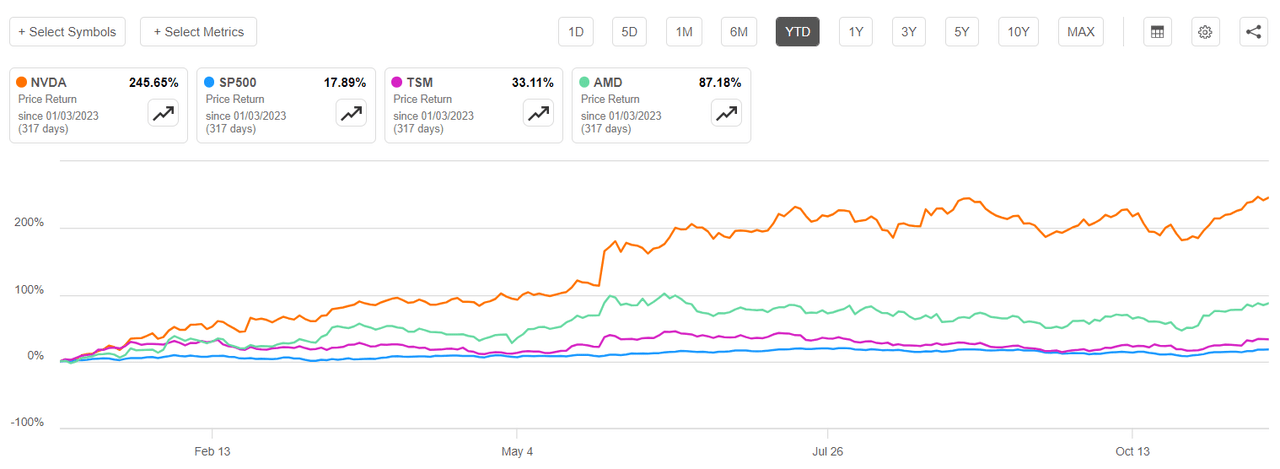The image size is (1280, 469).
Task: Click AMD trend chart icon
Action: [x=727, y=114]
